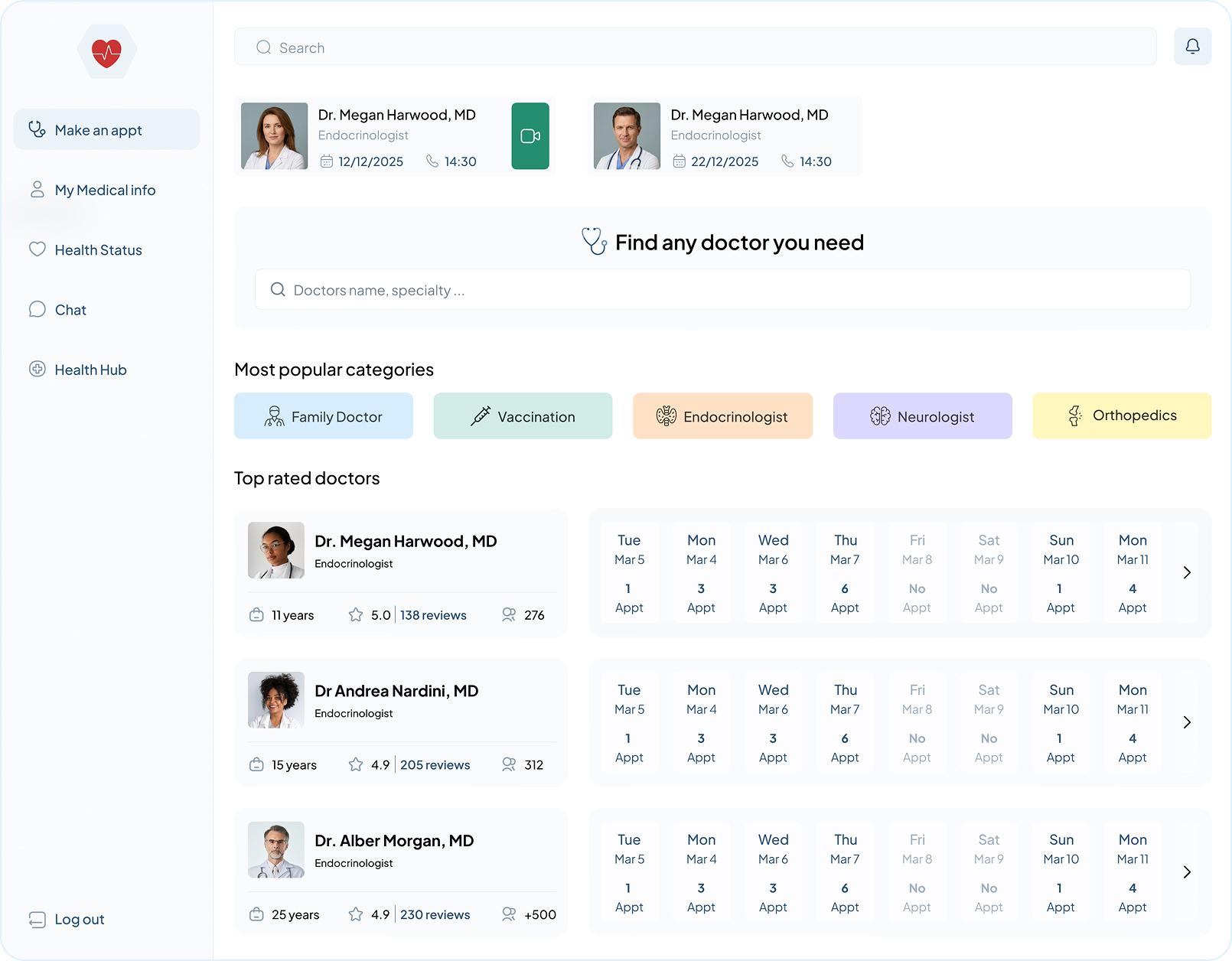Select the My Medical info sidebar item
This screenshot has width=1232, height=961.
point(105,190)
